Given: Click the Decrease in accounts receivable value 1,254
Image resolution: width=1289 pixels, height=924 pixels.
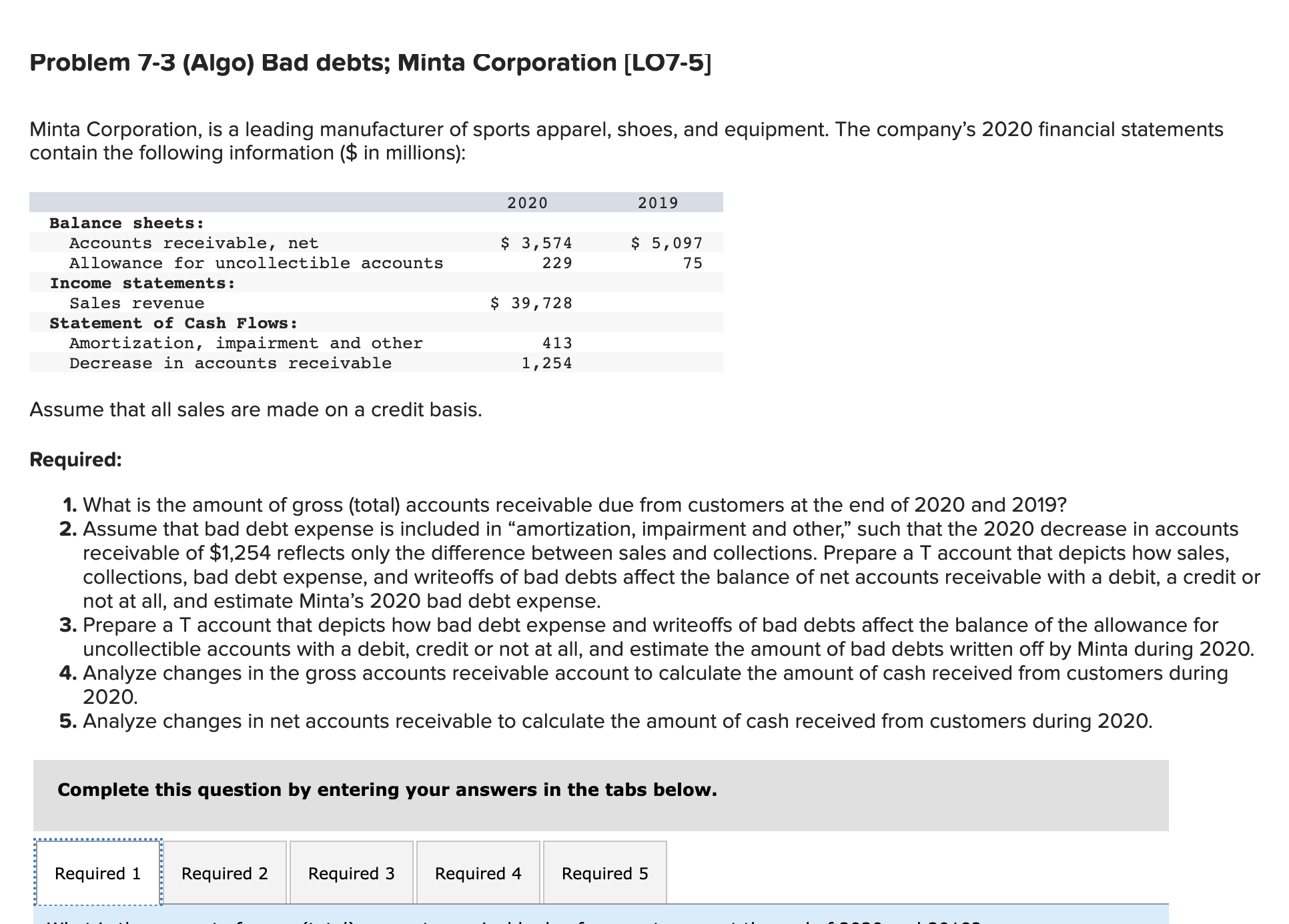Looking at the screenshot, I should tap(546, 363).
